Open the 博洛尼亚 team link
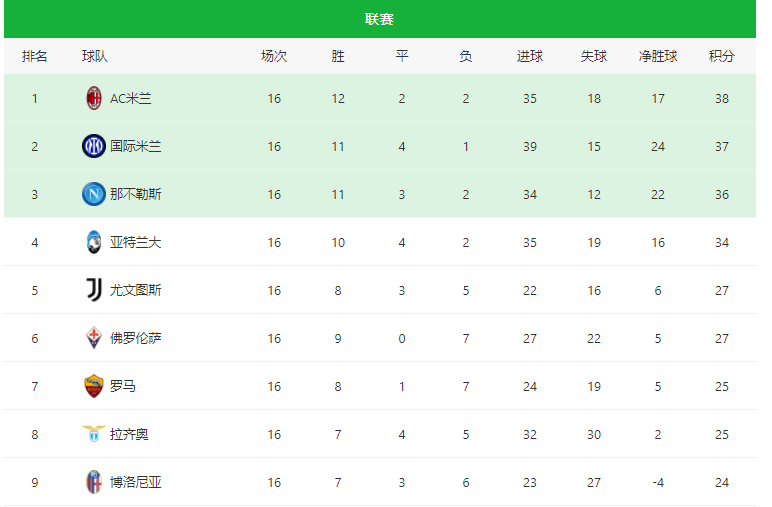 [135, 482]
